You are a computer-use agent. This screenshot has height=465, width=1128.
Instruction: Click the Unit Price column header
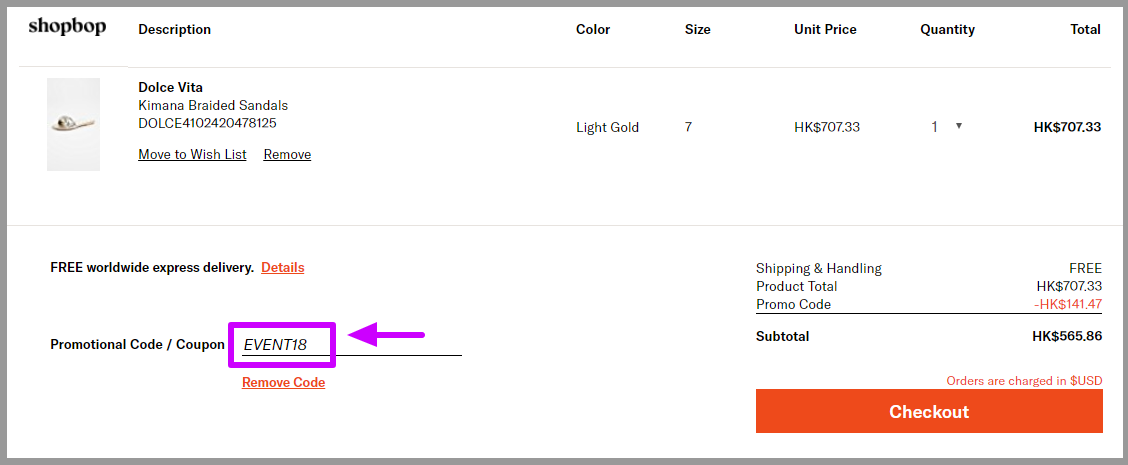pos(825,30)
